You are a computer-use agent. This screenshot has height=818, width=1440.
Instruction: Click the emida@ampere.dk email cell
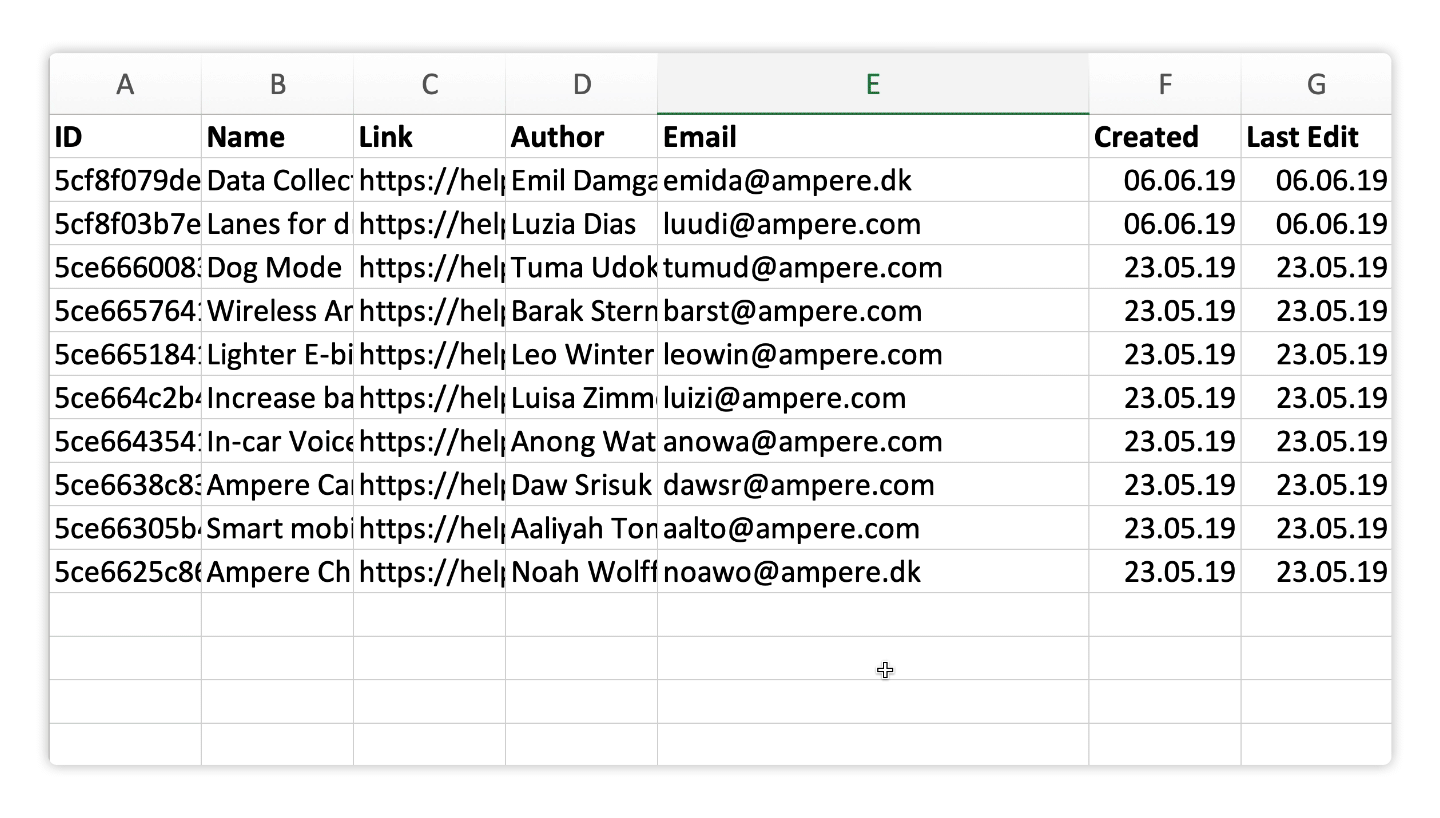(x=873, y=180)
